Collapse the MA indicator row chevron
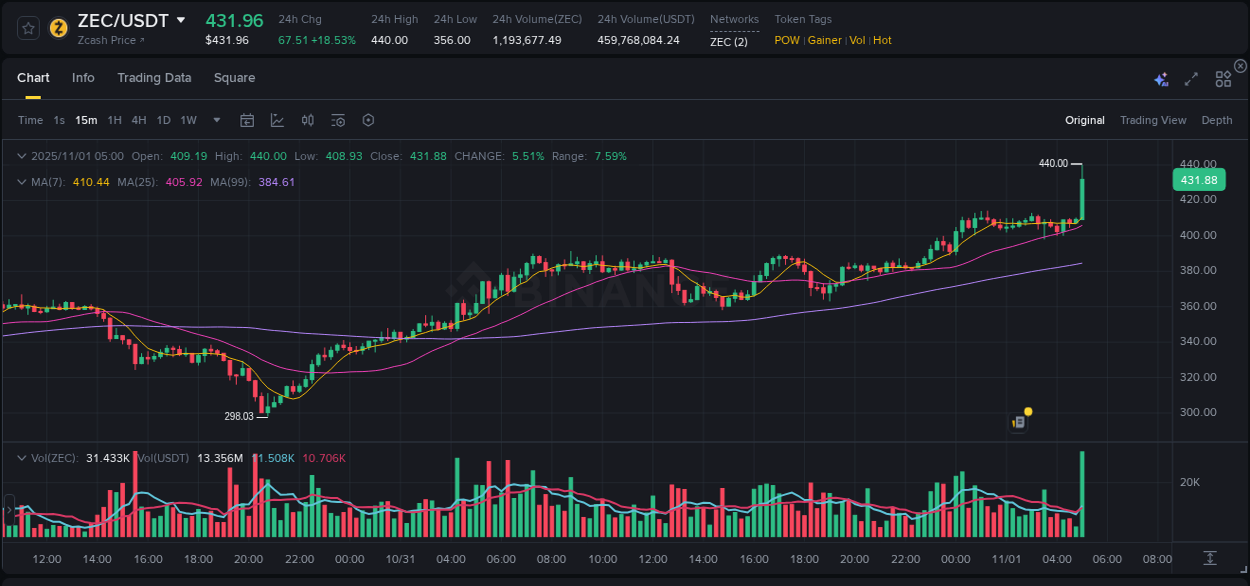1250x586 pixels. 22,181
